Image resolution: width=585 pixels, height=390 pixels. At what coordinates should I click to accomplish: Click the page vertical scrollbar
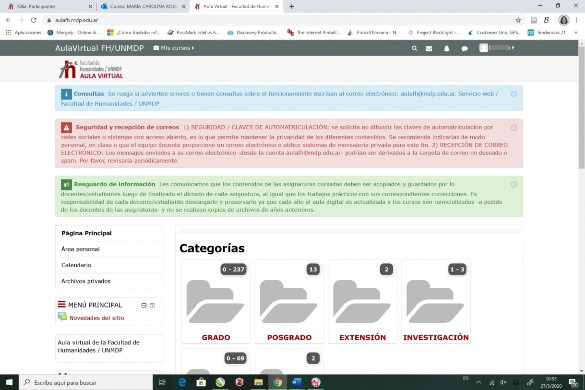click(582, 108)
